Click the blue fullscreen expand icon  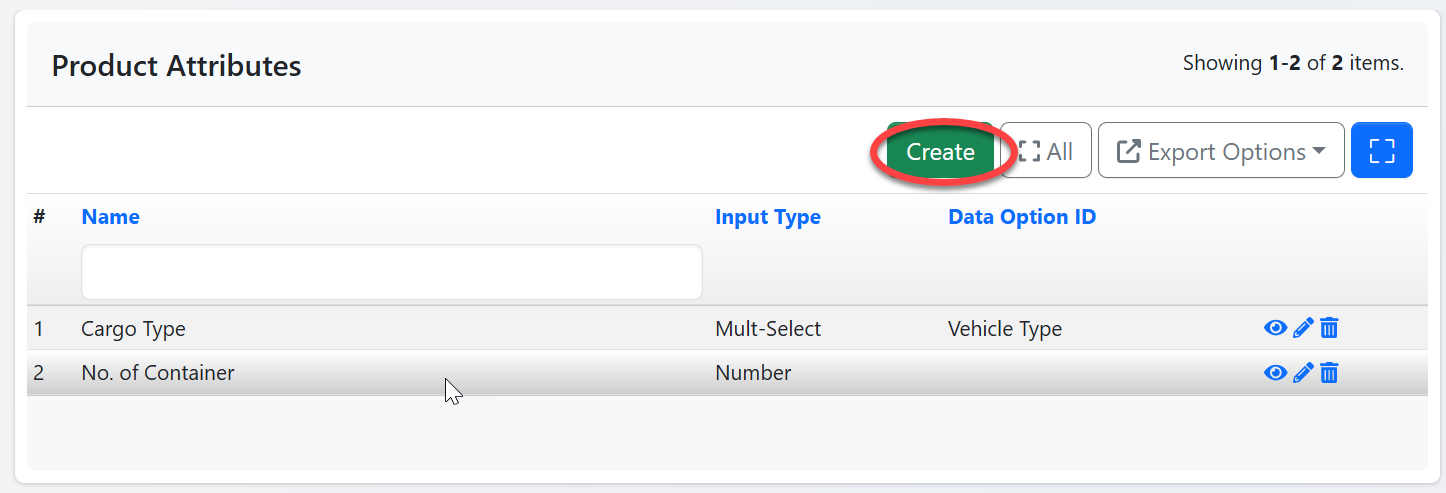(x=1381, y=151)
